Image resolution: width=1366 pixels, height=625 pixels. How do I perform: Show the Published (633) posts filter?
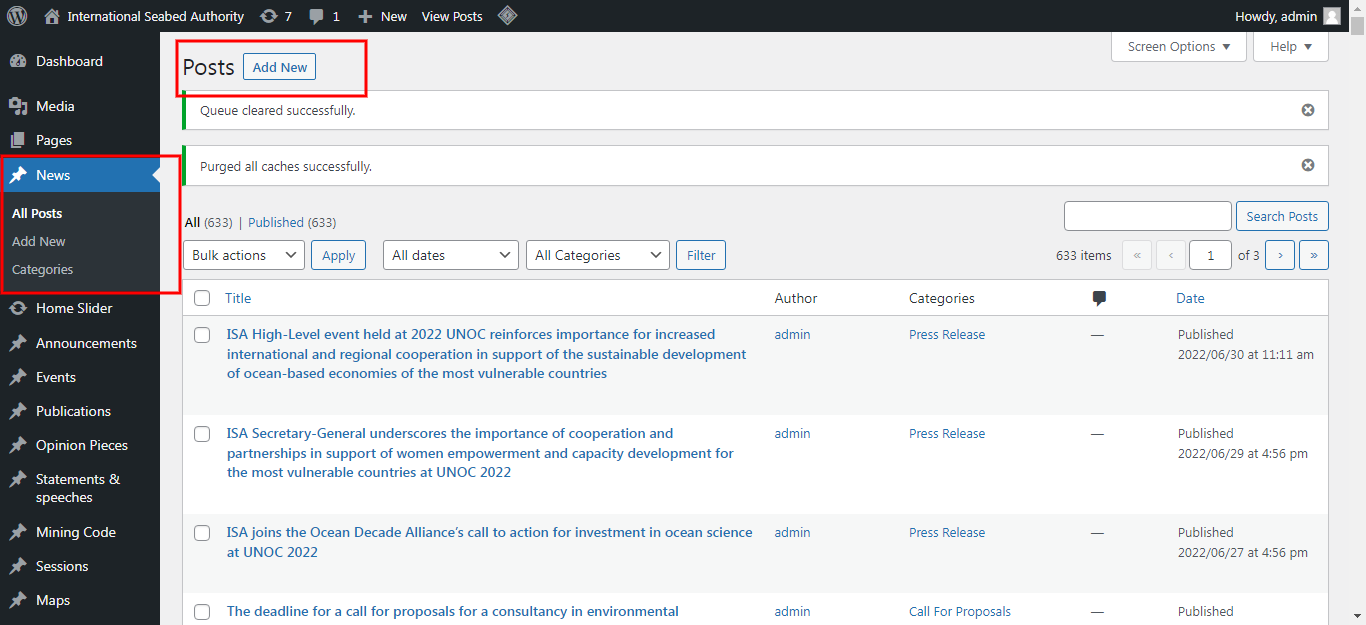pyautogui.click(x=292, y=222)
